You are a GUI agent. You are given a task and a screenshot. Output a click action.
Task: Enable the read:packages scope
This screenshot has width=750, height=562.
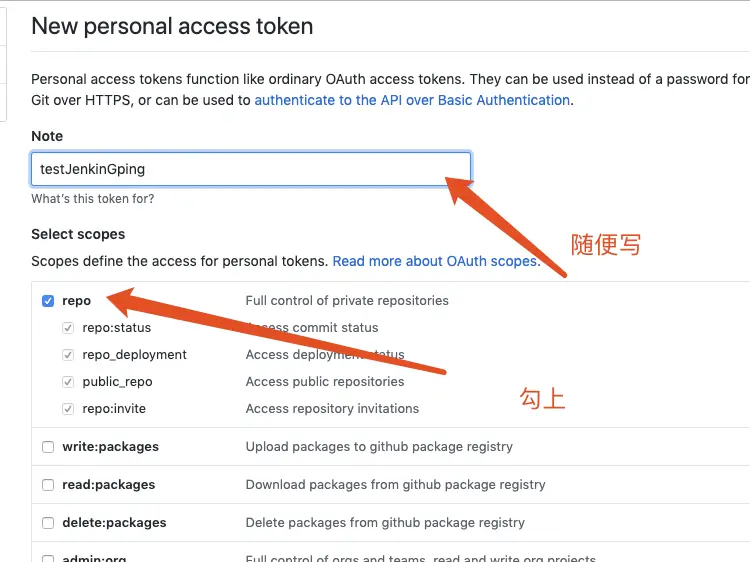(x=48, y=485)
